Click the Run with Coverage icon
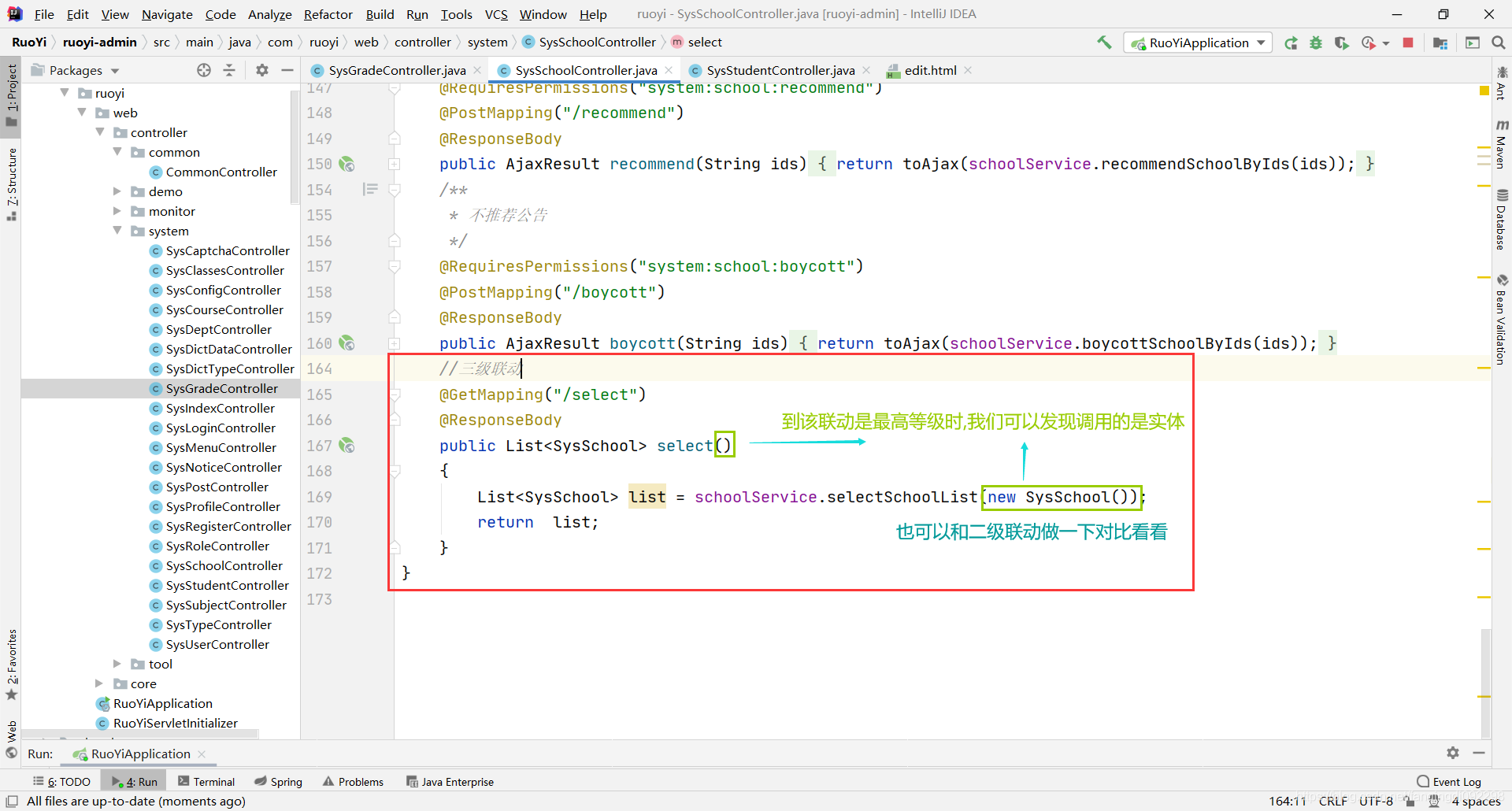1512x811 pixels. tap(1341, 43)
